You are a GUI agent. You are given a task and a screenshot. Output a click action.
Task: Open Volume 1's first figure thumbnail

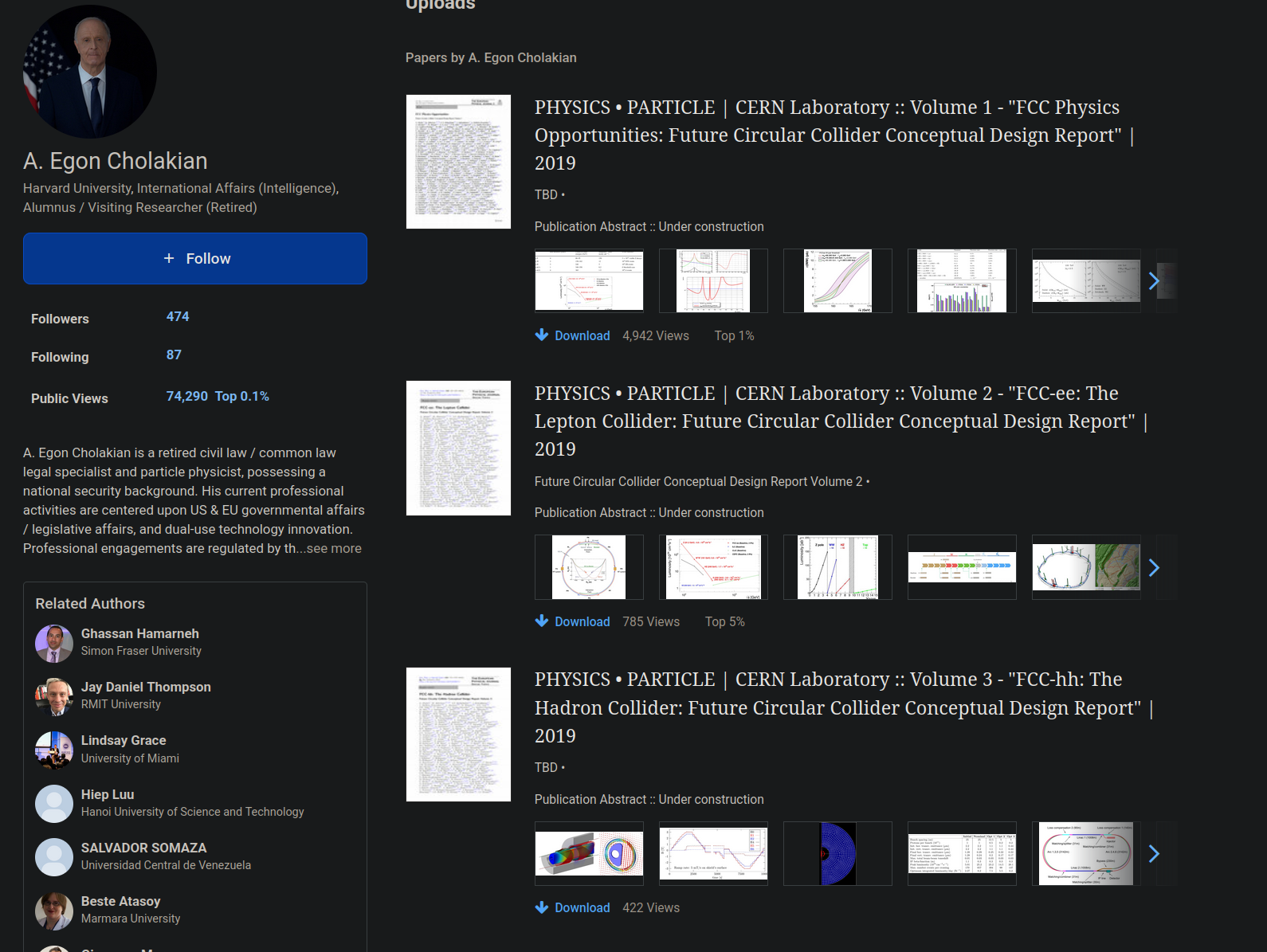point(589,280)
